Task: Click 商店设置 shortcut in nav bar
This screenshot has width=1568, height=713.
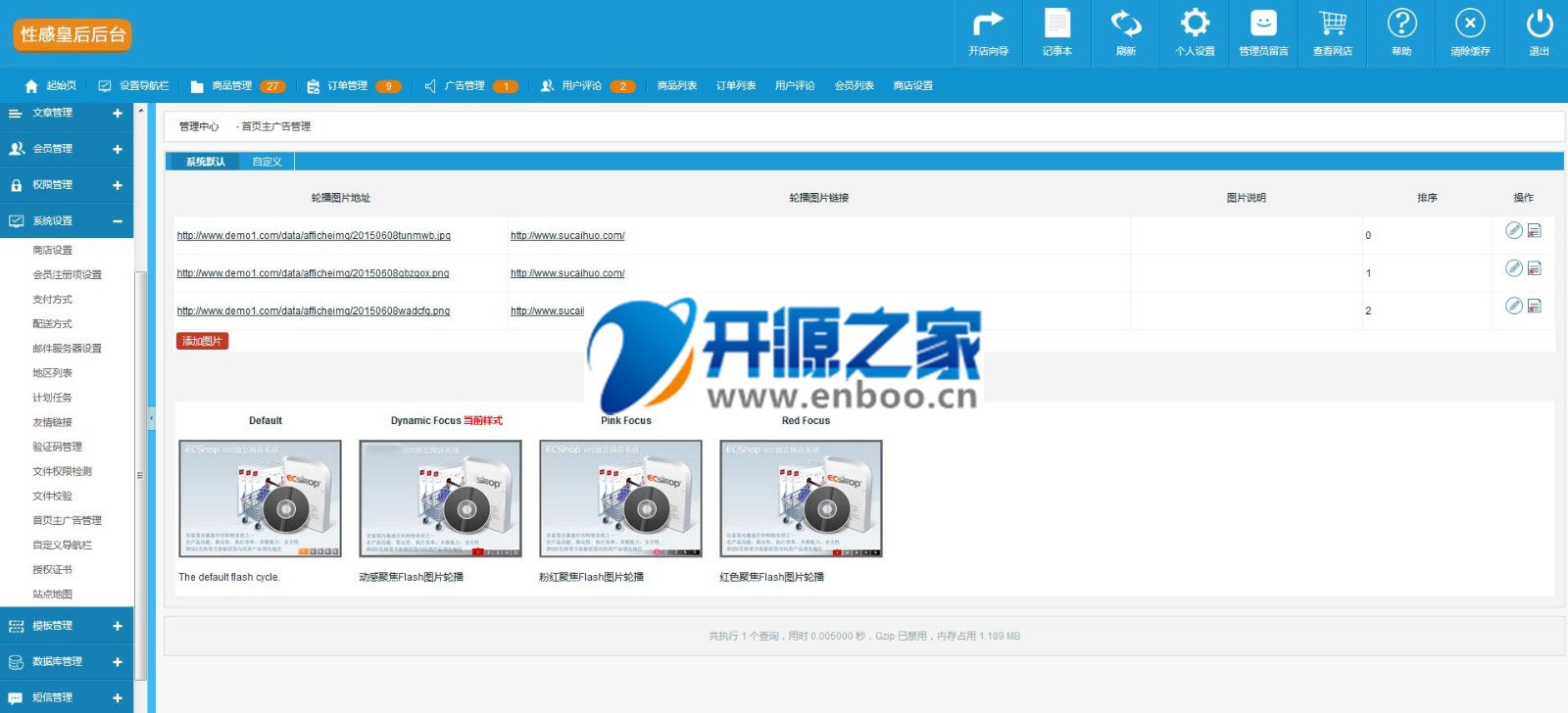Action: [913, 86]
